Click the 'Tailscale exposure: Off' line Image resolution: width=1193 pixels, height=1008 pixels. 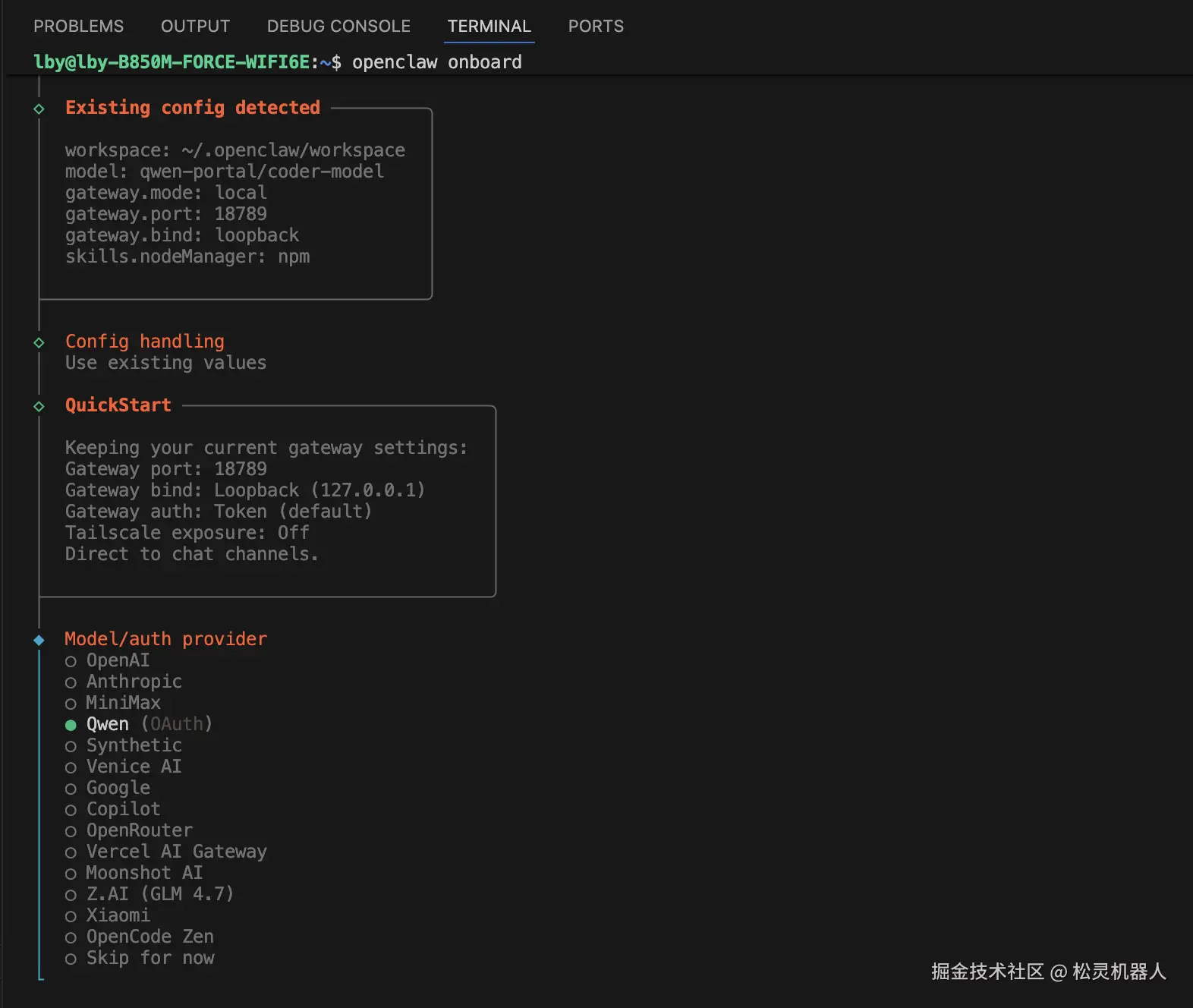pyautogui.click(x=187, y=533)
